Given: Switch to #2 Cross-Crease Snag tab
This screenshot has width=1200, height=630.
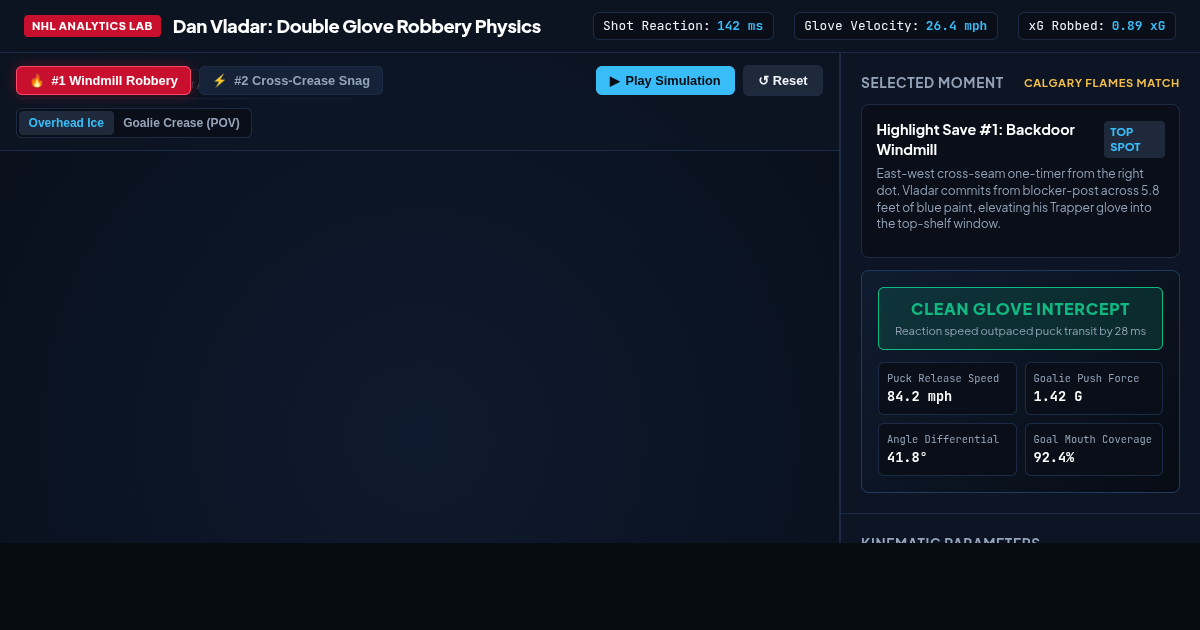Looking at the screenshot, I should click(x=291, y=81).
